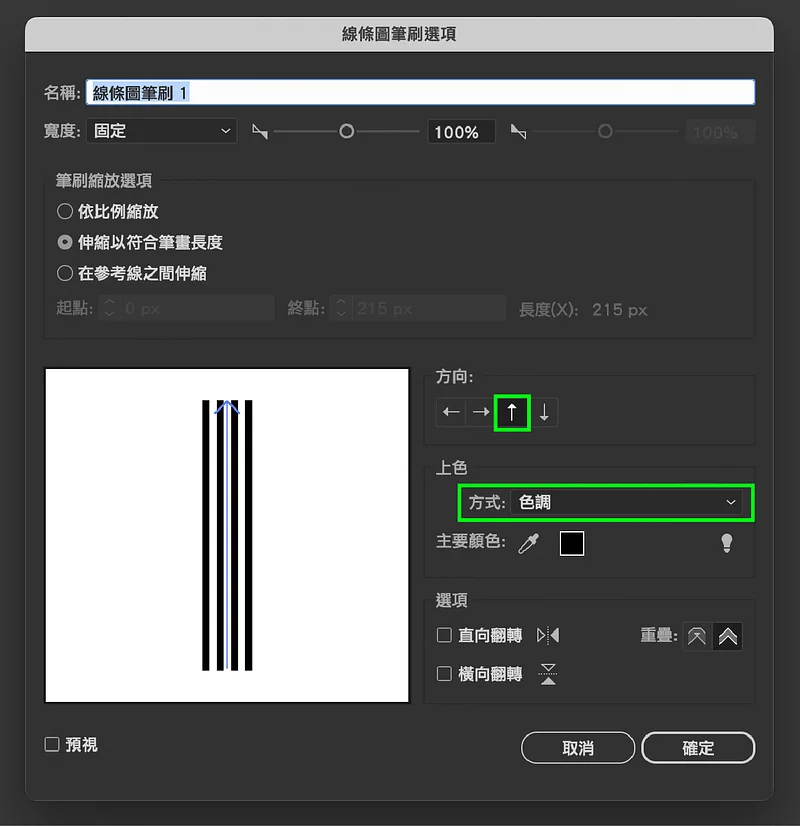The image size is (800, 826).
Task: Set brush direction to down arrow
Action: click(544, 412)
